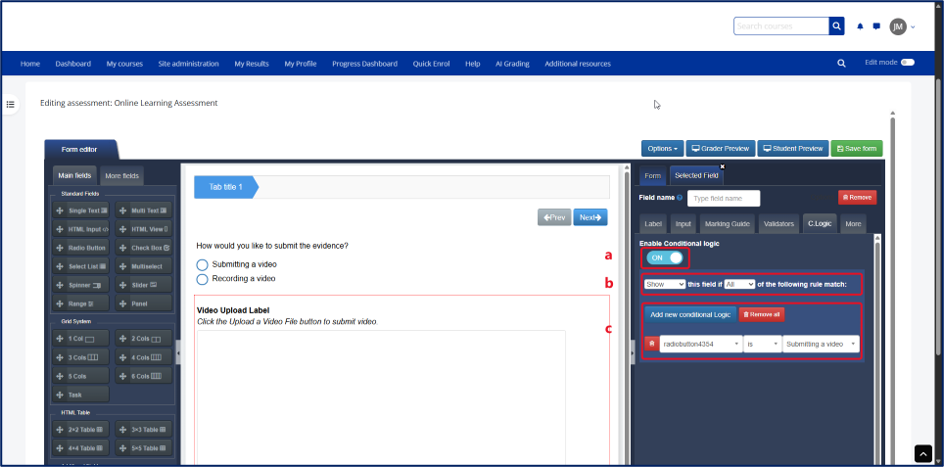The height and width of the screenshot is (467, 944).
Task: Open the notifications bell icon
Action: coord(860,26)
